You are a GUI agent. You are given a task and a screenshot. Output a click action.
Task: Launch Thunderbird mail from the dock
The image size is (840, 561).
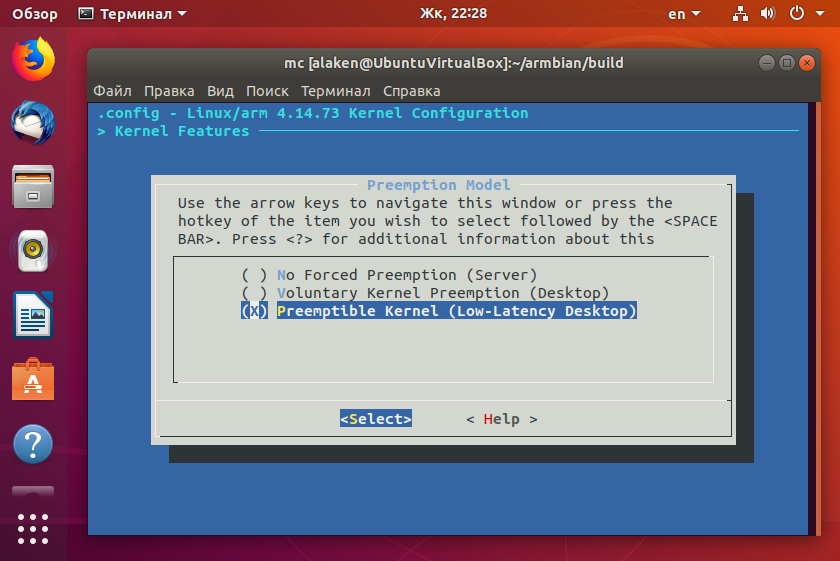33,123
